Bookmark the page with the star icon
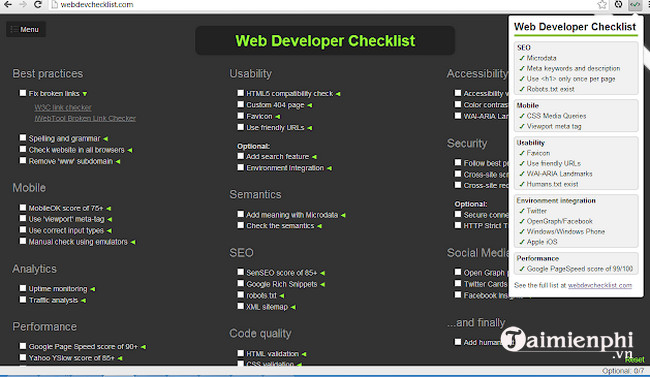The height and width of the screenshot is (377, 650). 602,5
